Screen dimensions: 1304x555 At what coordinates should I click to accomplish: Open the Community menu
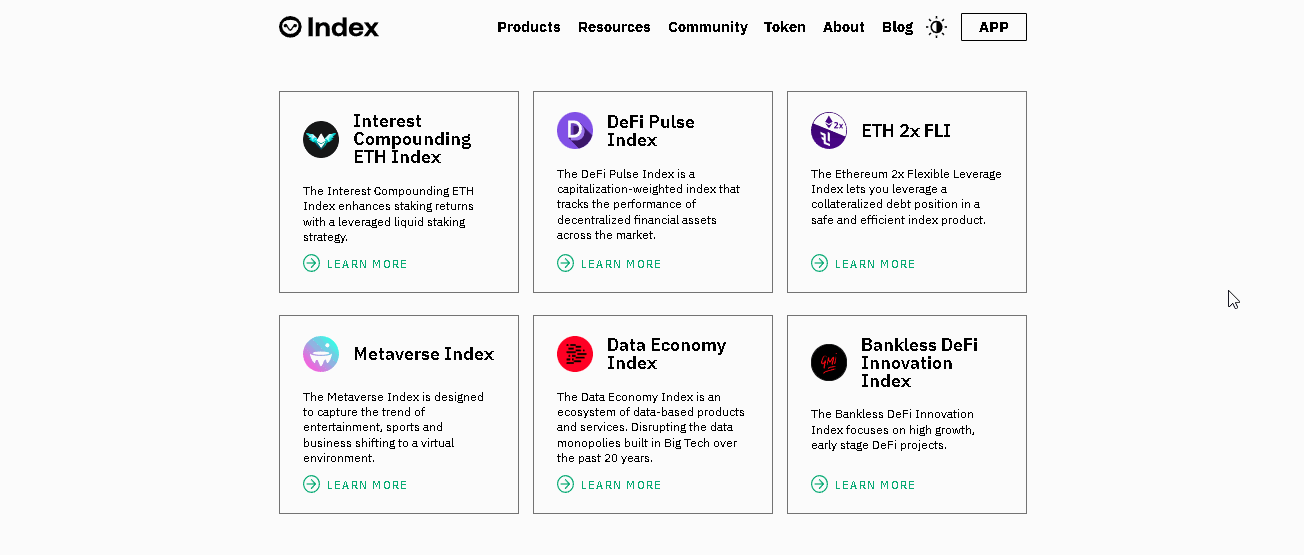coord(708,27)
